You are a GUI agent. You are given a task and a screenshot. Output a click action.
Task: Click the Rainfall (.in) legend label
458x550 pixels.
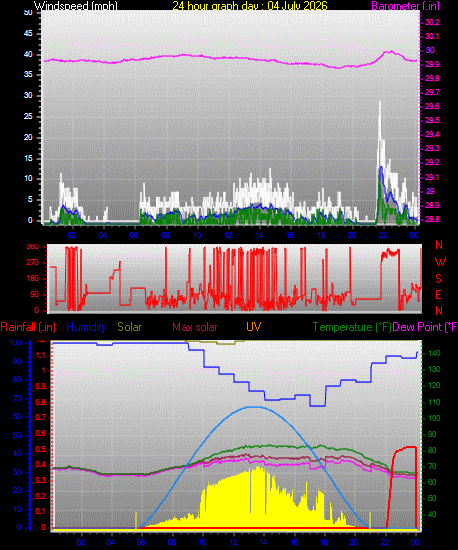coord(28,327)
